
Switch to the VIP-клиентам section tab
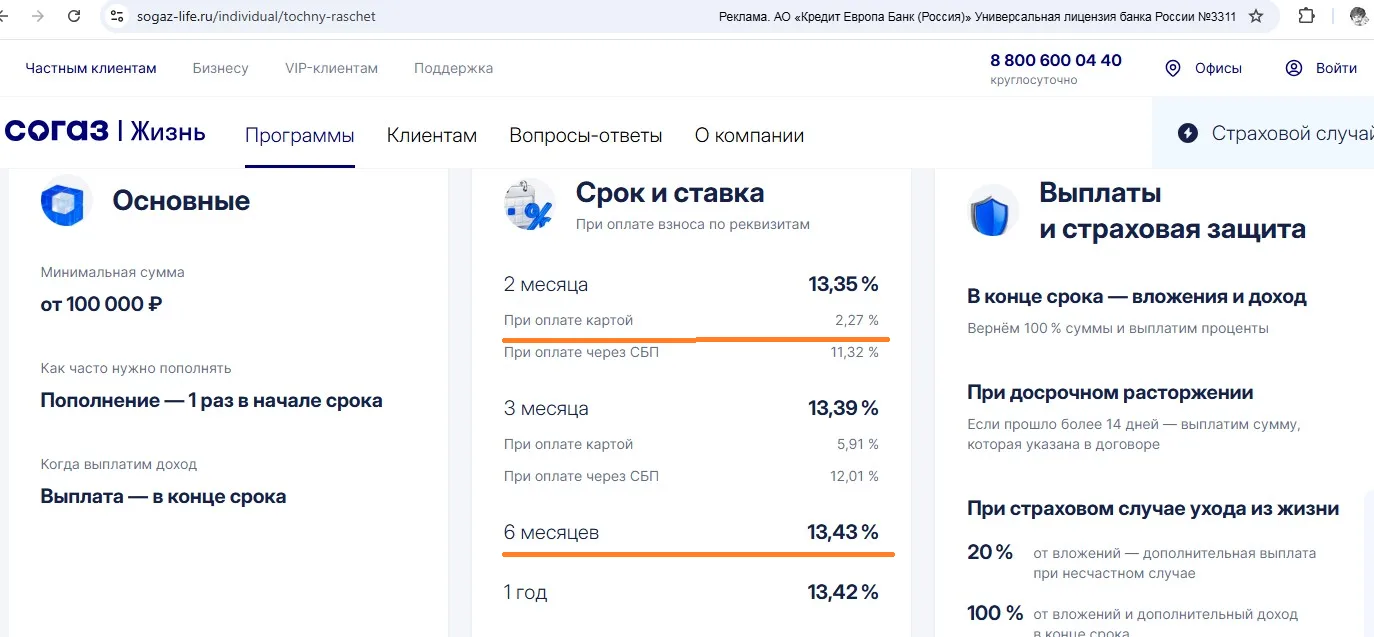(332, 68)
